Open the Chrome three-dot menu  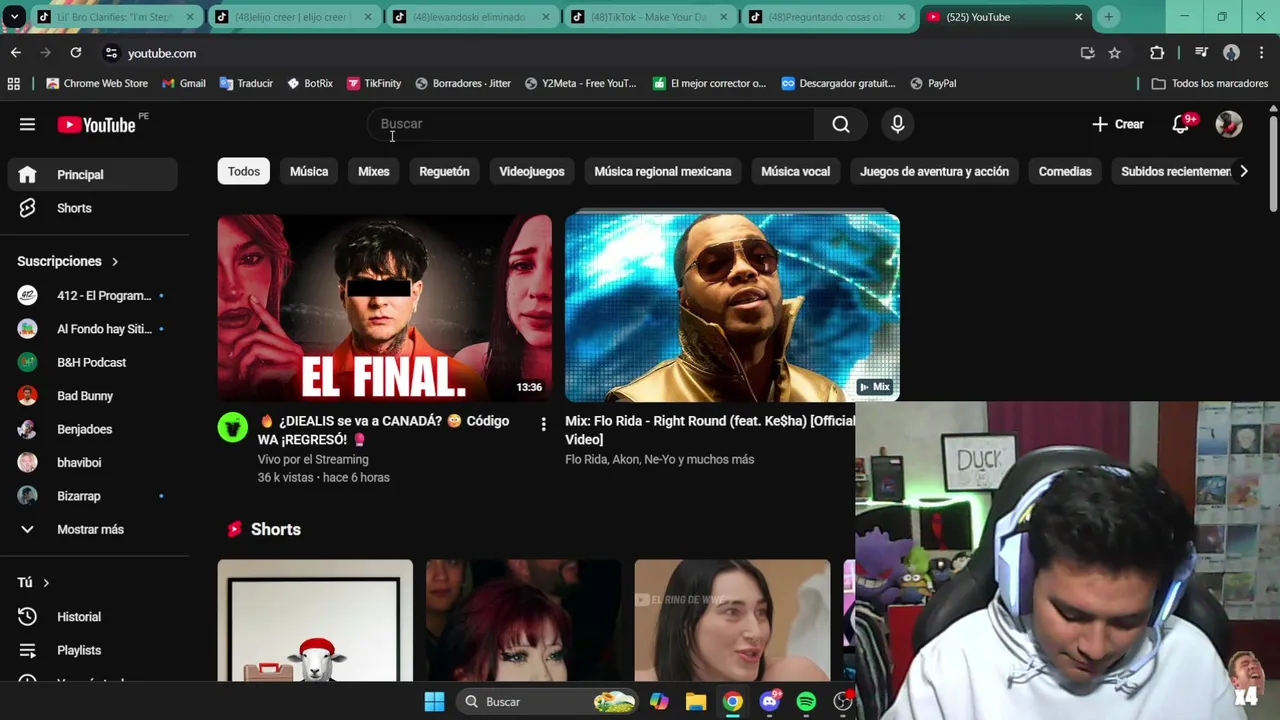coord(1260,53)
